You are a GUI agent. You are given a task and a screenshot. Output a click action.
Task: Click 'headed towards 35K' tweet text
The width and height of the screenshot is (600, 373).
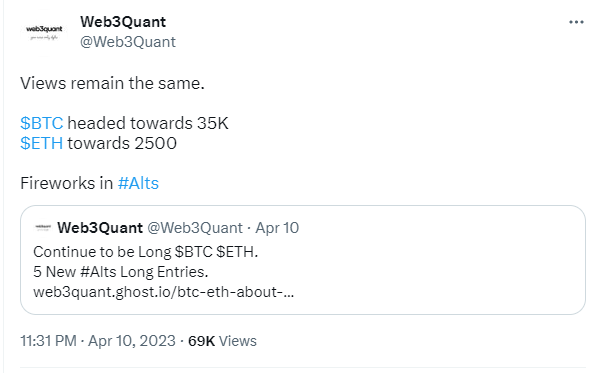(148, 124)
